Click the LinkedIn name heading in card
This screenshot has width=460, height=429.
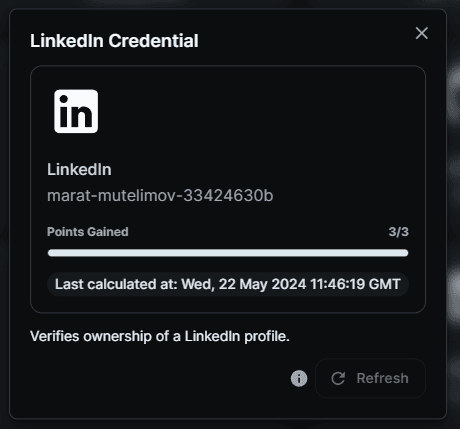point(79,169)
